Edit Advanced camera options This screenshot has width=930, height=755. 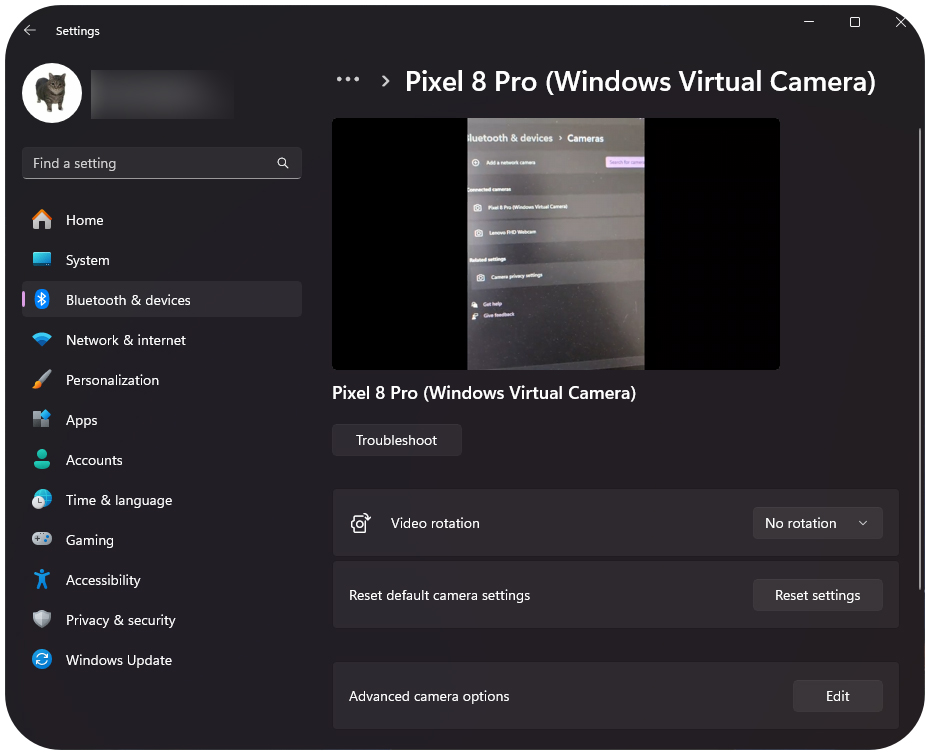point(837,696)
